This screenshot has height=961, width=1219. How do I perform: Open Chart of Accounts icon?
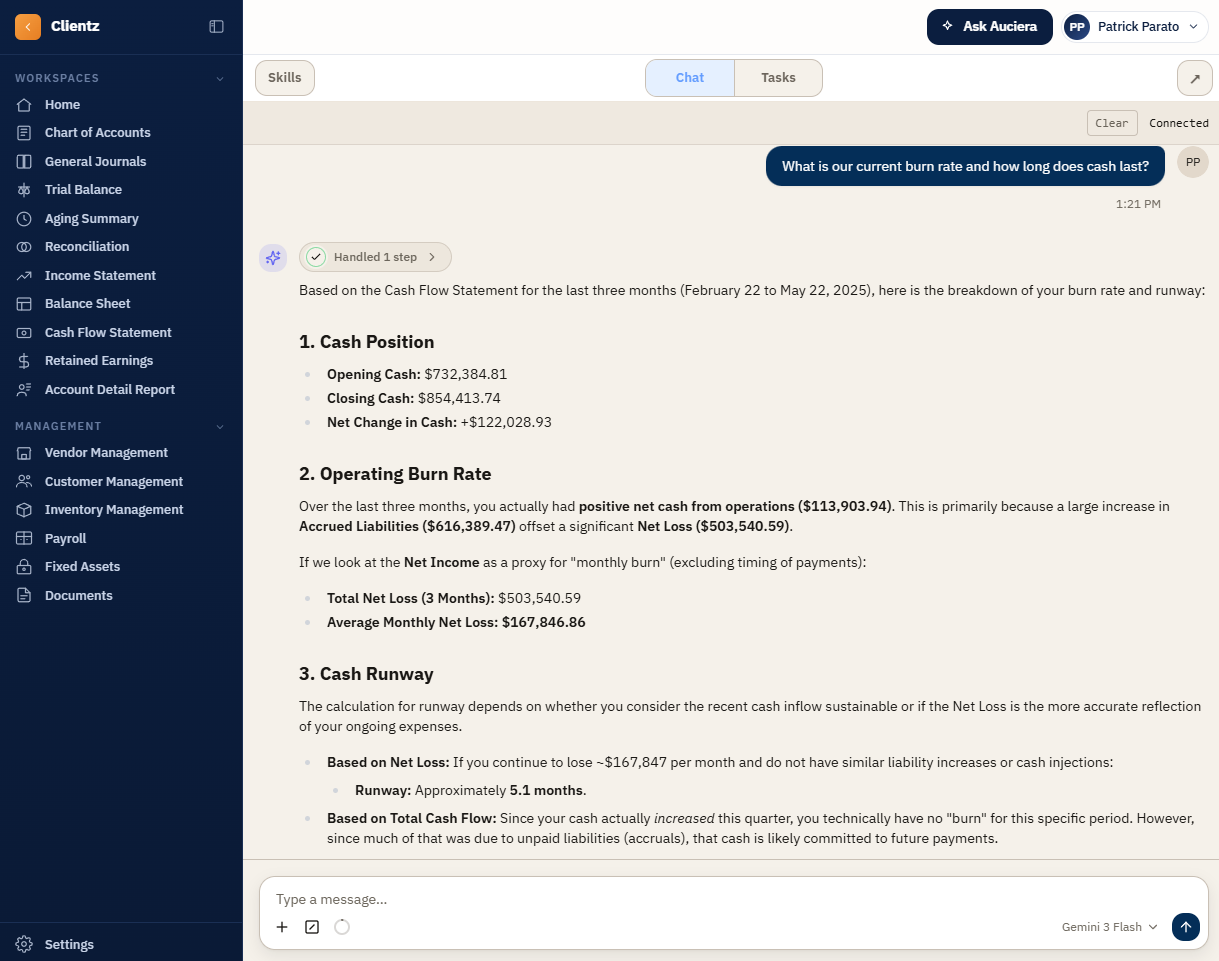click(x=25, y=133)
